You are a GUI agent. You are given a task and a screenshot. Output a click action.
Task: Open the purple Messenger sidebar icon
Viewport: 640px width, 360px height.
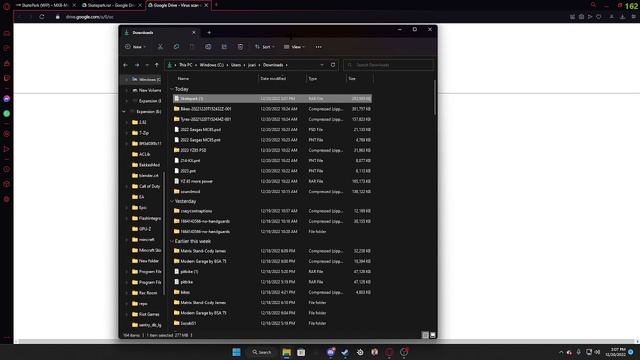(7, 99)
